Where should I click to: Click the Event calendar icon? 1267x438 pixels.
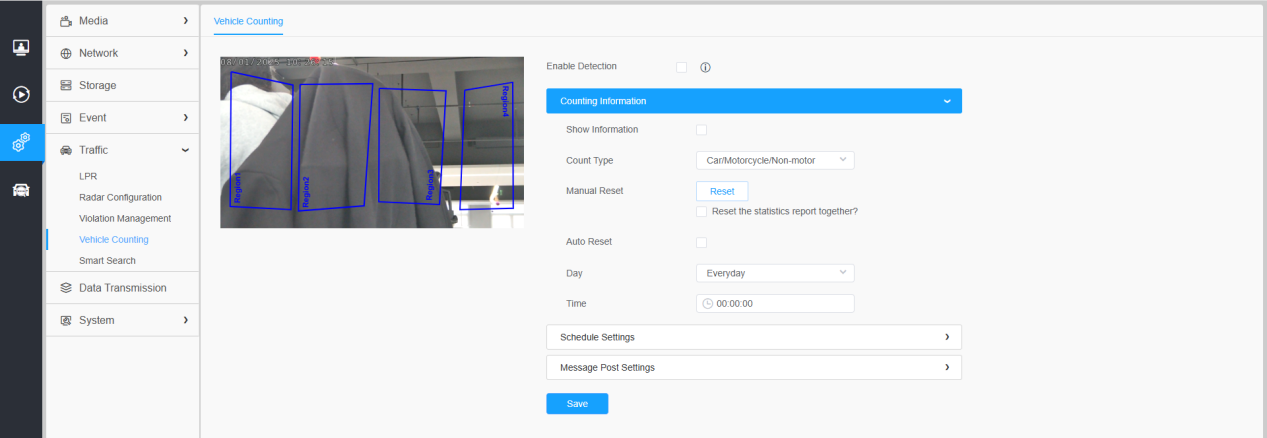click(66, 118)
